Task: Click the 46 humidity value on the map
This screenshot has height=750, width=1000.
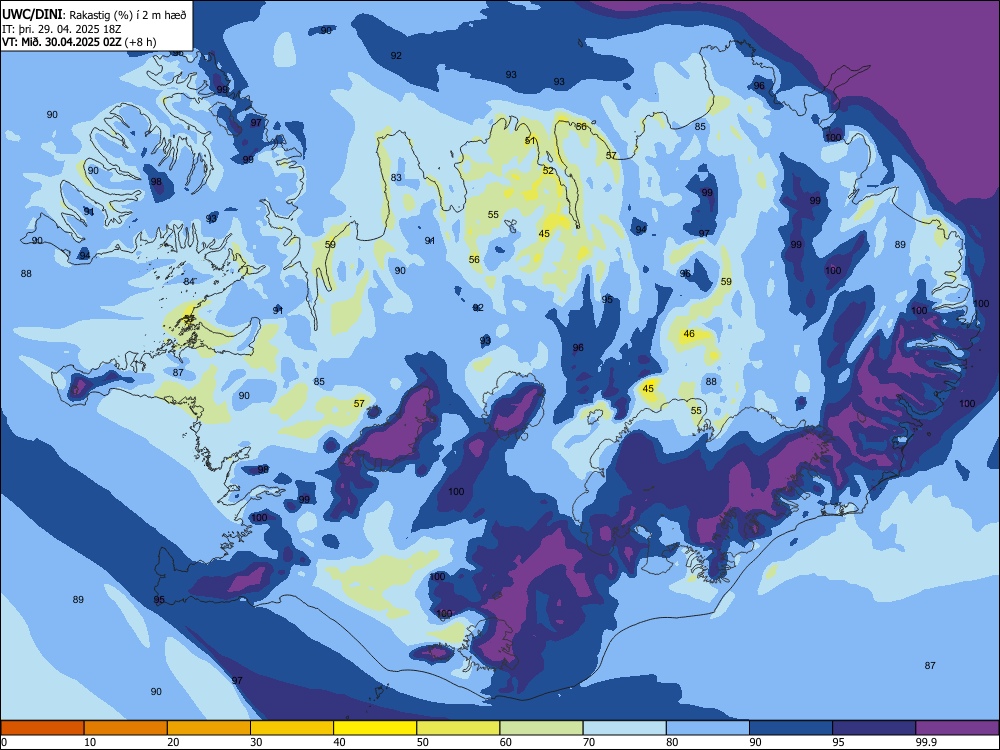Action: 689,334
